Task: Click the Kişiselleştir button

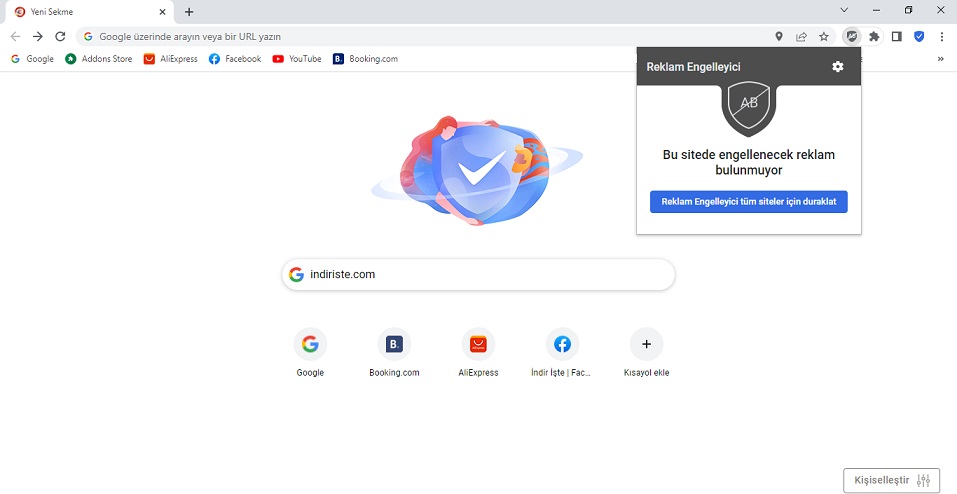Action: pos(892,480)
